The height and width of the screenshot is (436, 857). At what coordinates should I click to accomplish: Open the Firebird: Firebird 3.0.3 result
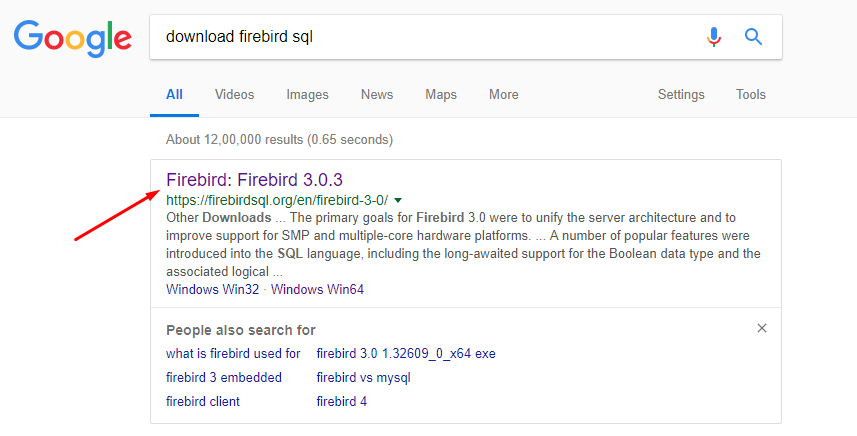click(254, 180)
